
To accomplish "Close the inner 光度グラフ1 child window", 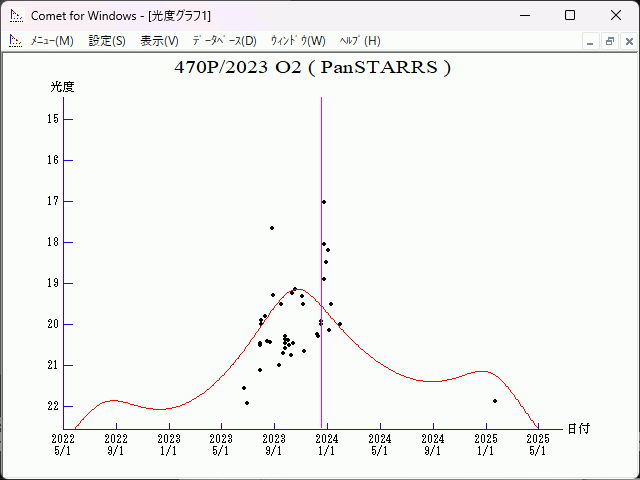I will [627, 41].
